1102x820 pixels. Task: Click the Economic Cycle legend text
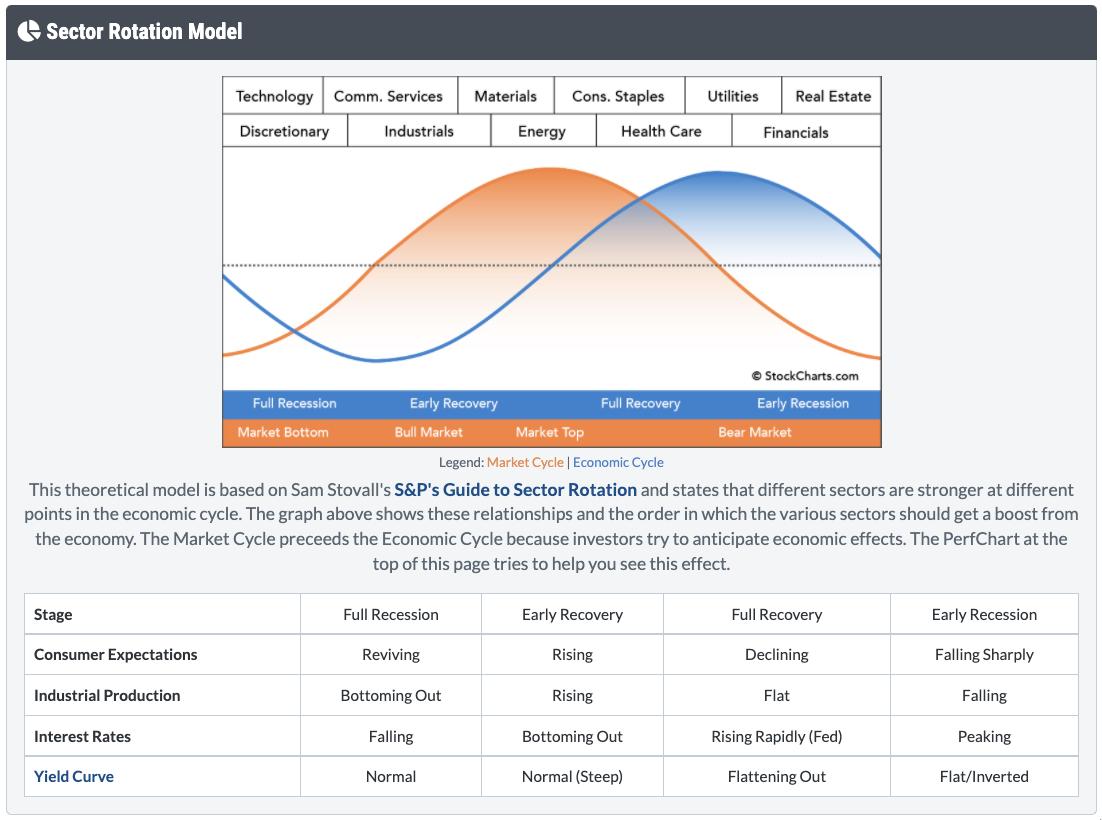tap(618, 462)
